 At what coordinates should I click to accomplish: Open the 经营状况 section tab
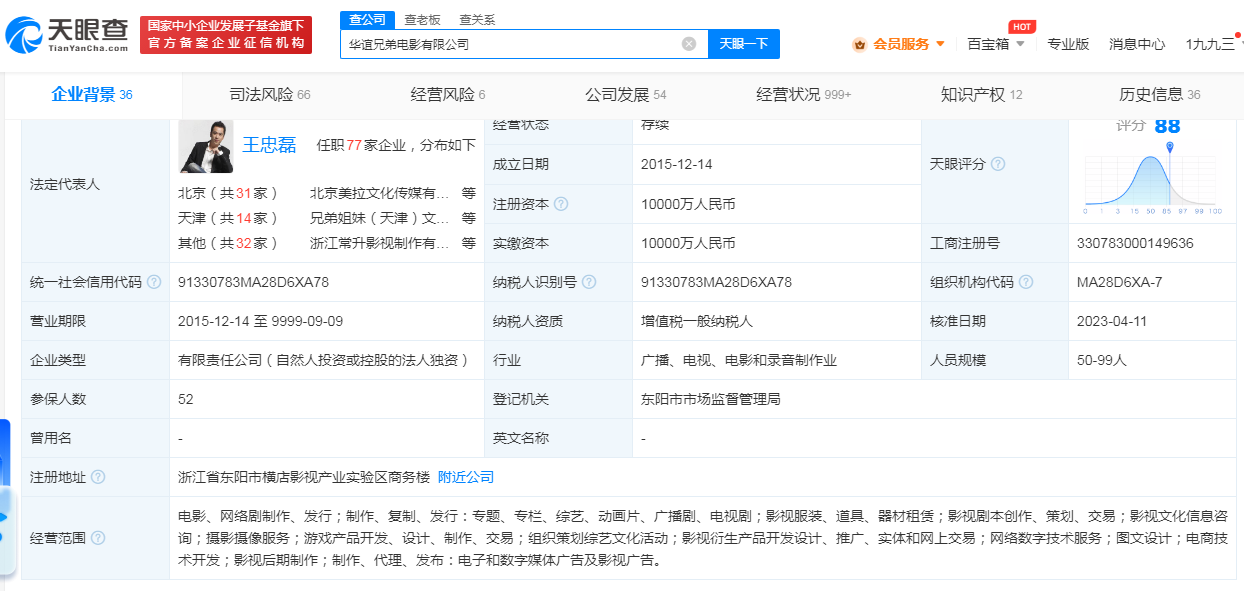click(x=804, y=95)
